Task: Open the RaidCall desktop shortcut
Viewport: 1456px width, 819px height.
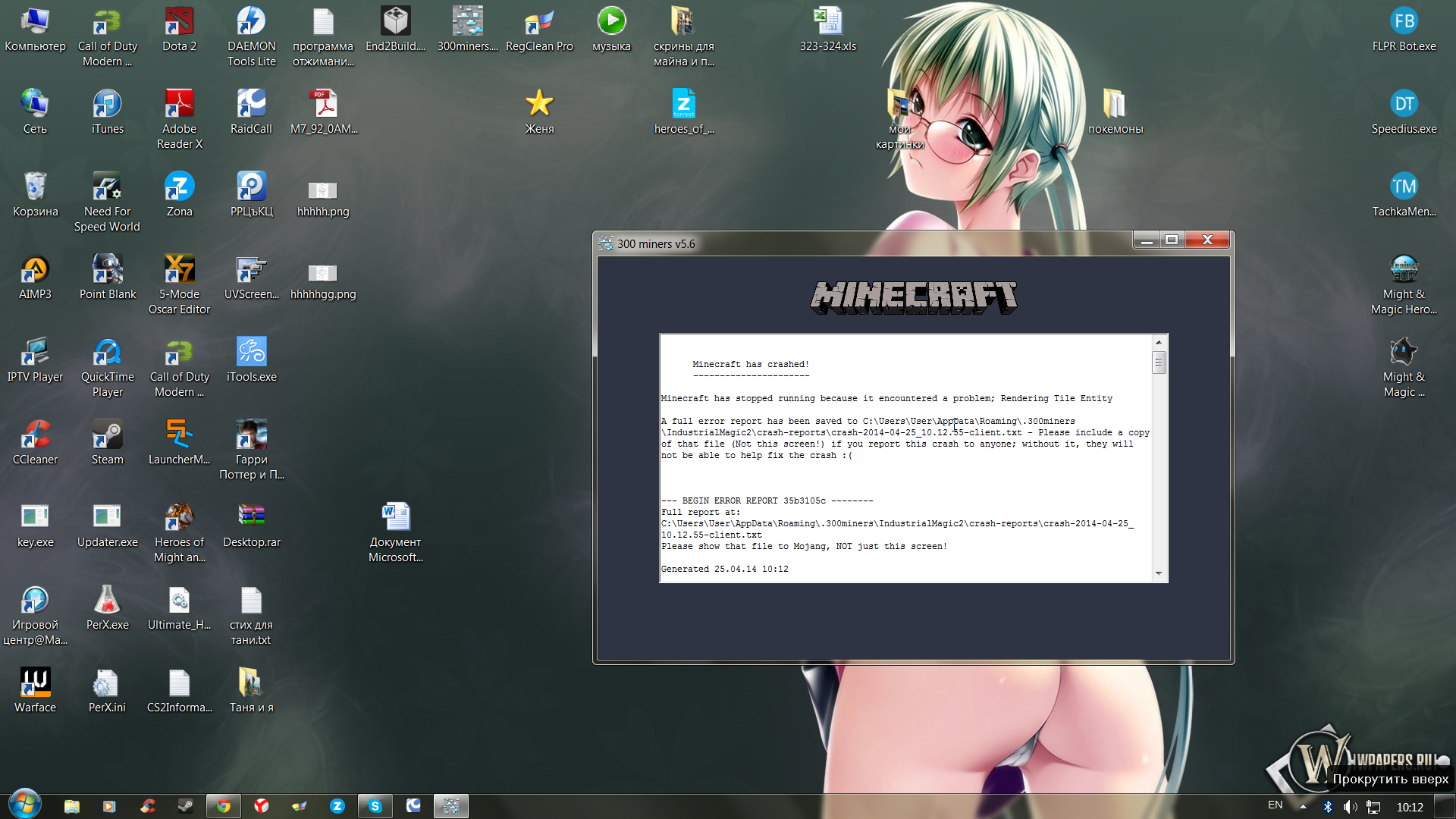Action: pyautogui.click(x=251, y=105)
